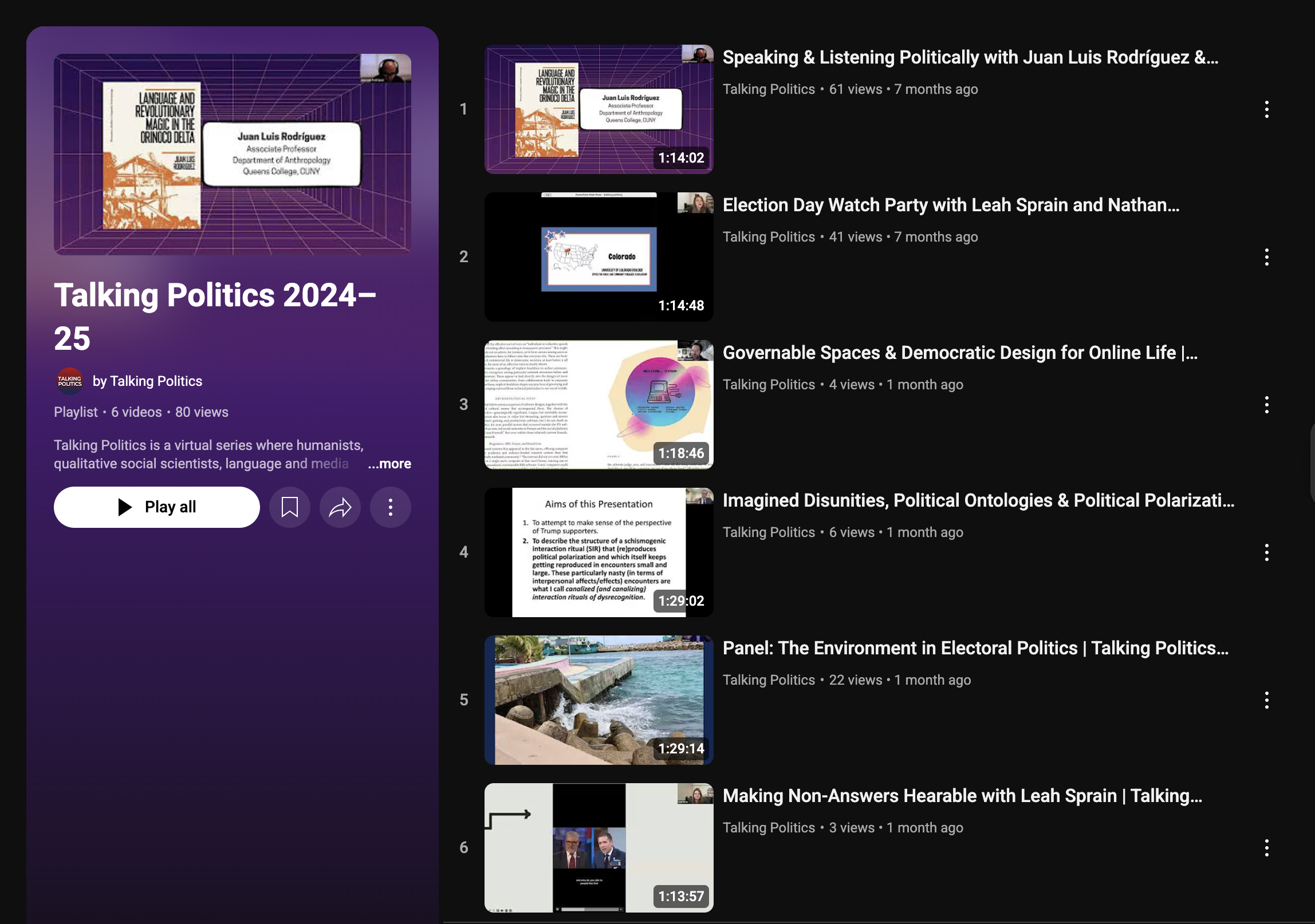Expand playlist description with ...more
This screenshot has width=1315, height=924.
pos(389,464)
